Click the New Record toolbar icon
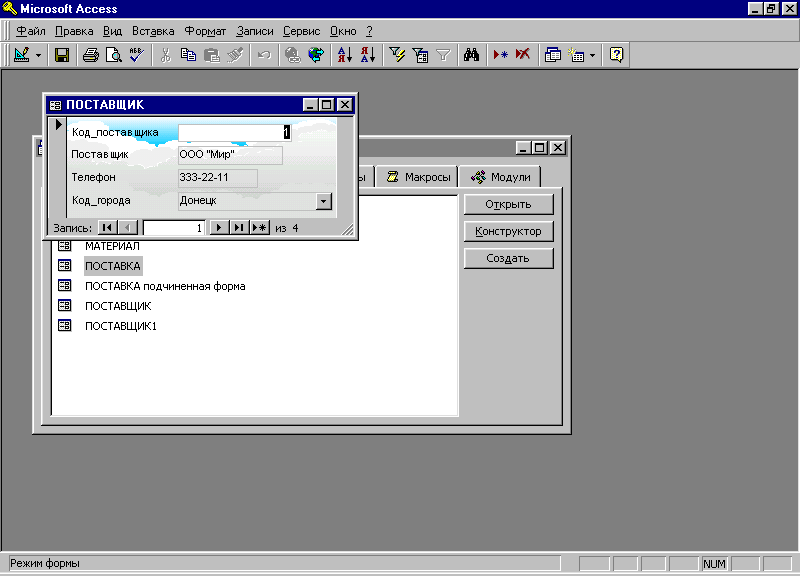The width and height of the screenshot is (800, 576). pos(500,55)
